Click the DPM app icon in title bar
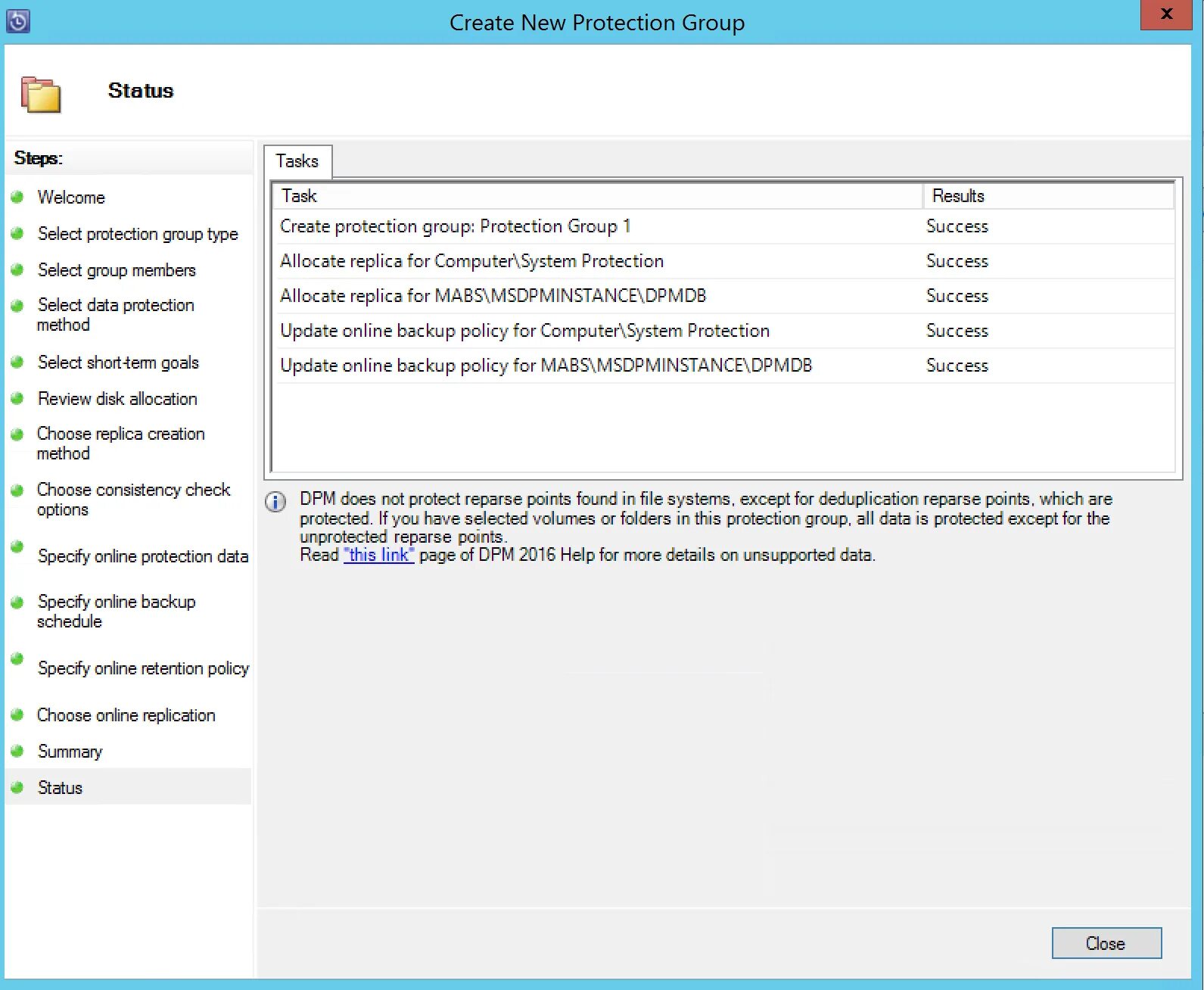 pos(18,20)
